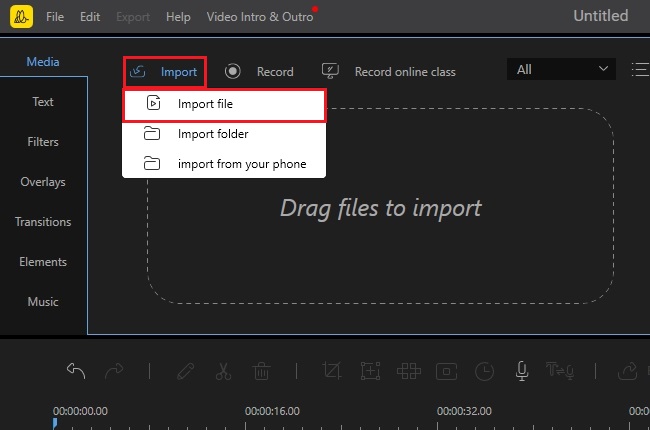Open the File menu

coord(55,17)
